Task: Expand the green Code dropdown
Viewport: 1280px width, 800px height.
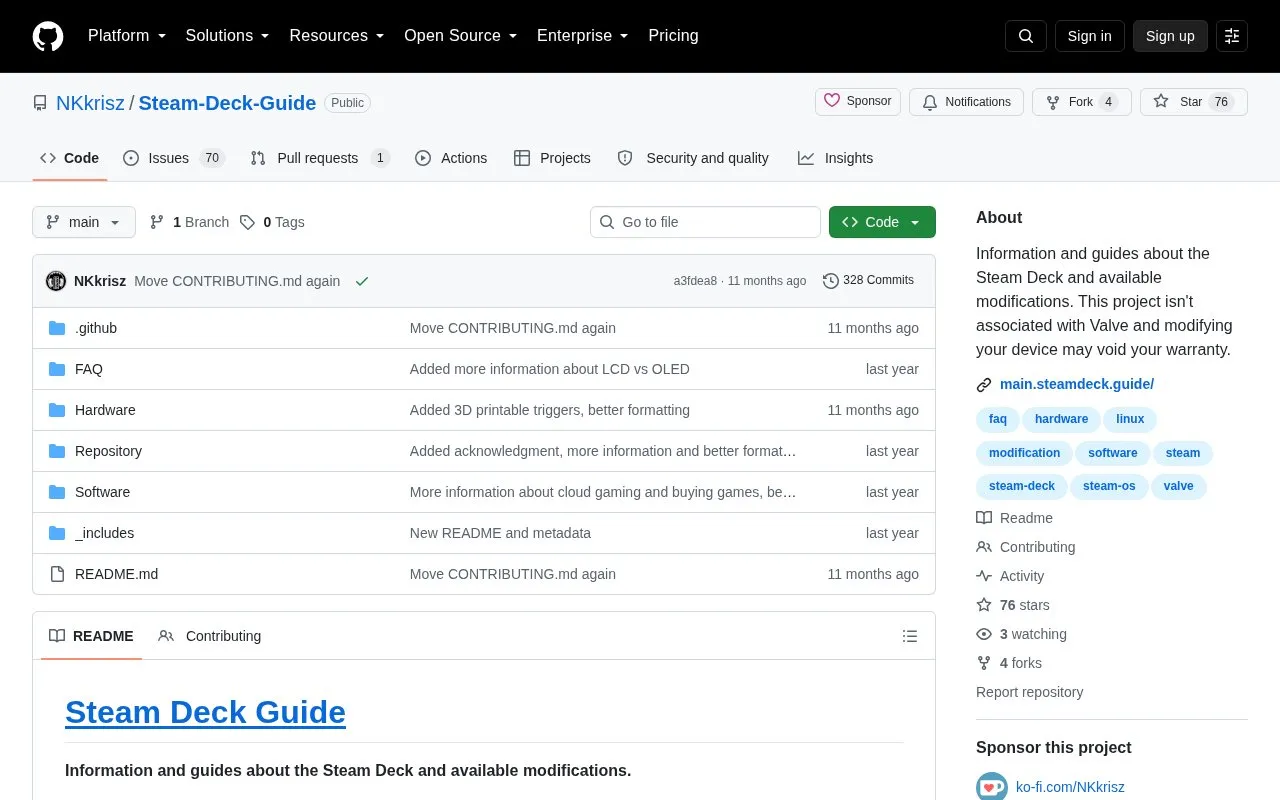Action: [x=882, y=222]
